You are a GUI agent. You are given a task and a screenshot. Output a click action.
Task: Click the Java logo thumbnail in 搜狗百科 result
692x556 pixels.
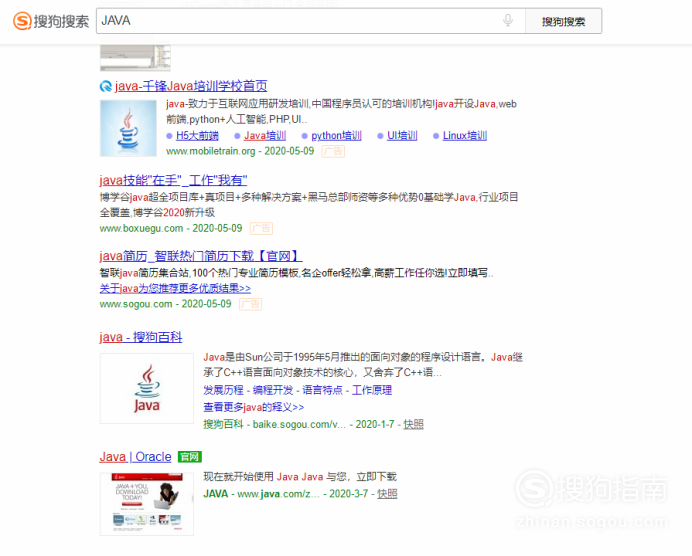click(147, 388)
